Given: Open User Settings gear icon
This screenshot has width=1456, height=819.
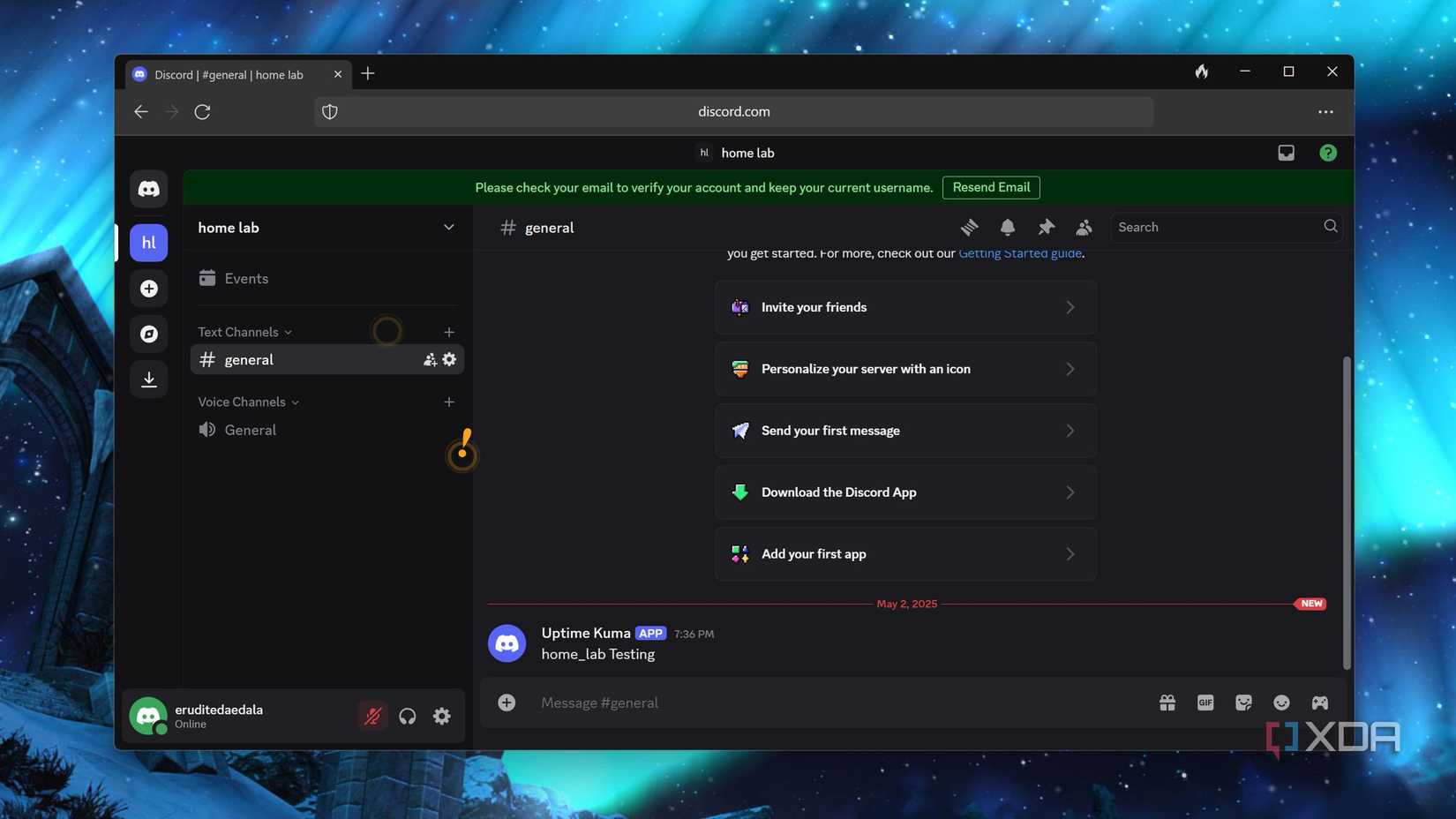Looking at the screenshot, I should click(x=442, y=716).
